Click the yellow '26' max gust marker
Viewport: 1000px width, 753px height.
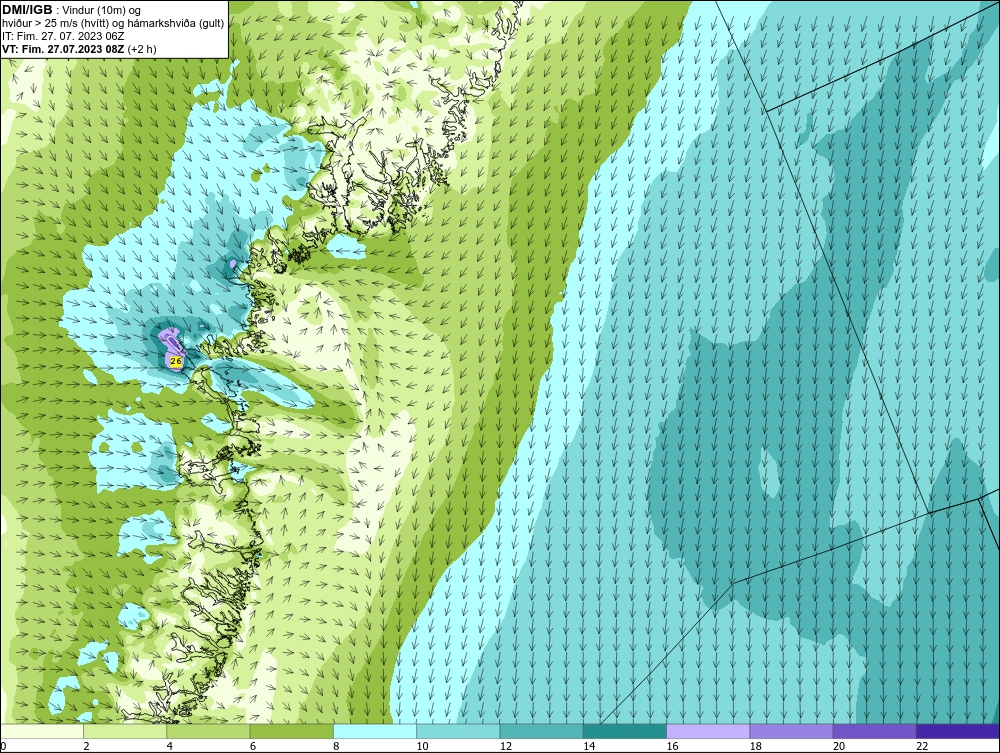(177, 362)
